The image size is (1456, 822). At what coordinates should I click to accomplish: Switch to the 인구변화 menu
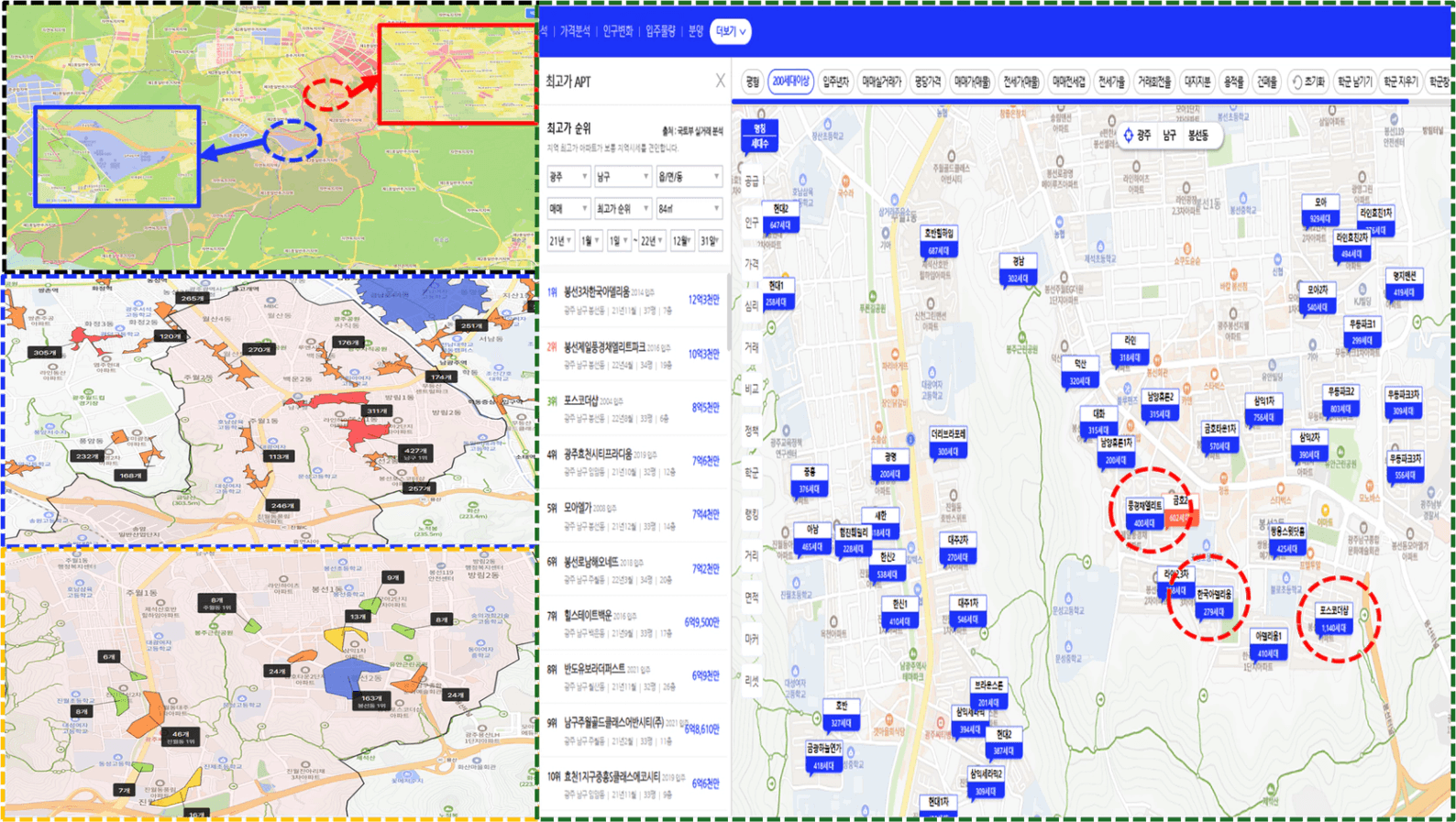coord(617,31)
